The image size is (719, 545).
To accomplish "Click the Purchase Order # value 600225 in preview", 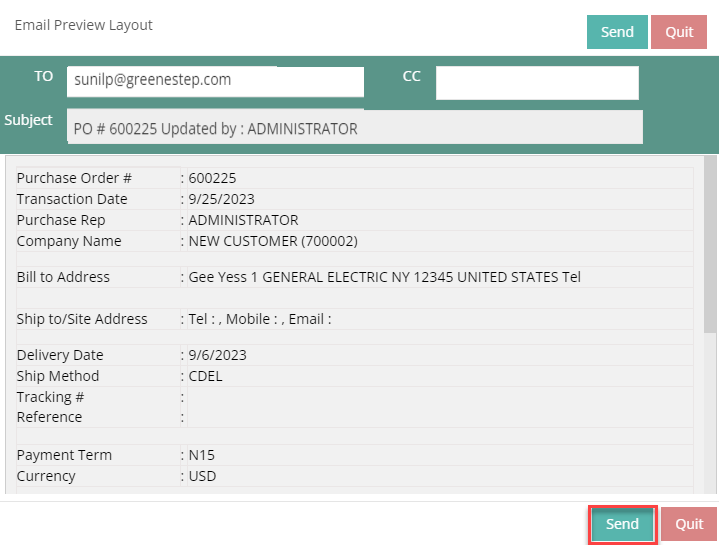I will (212, 178).
